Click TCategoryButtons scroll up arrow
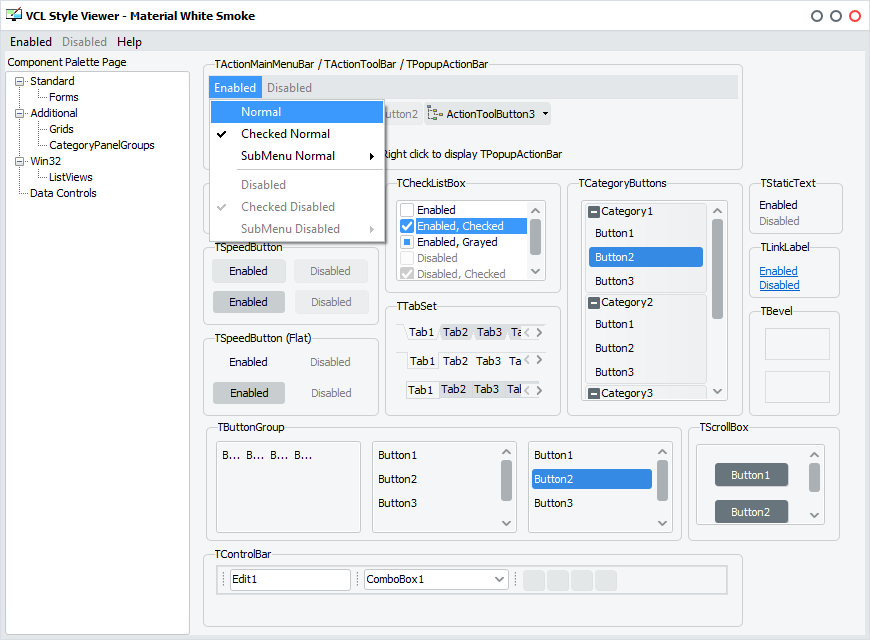 click(x=717, y=210)
